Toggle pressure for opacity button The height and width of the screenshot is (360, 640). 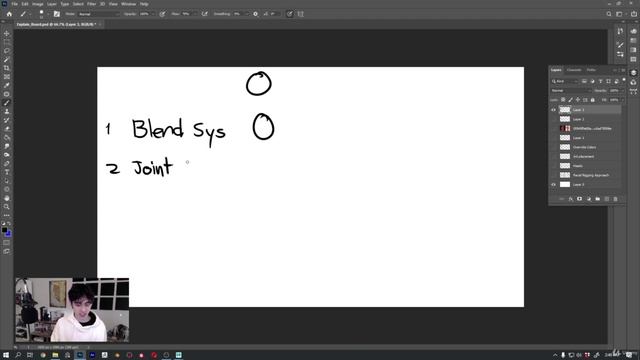click(x=162, y=14)
